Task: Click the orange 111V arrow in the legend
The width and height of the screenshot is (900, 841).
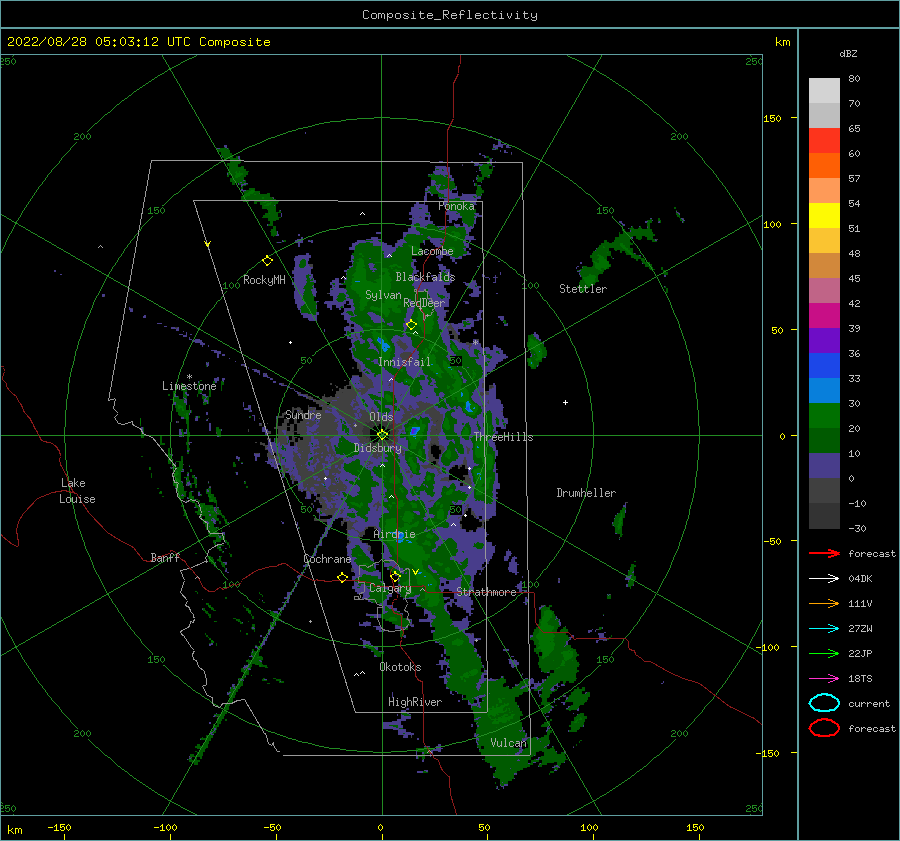Action: [824, 603]
